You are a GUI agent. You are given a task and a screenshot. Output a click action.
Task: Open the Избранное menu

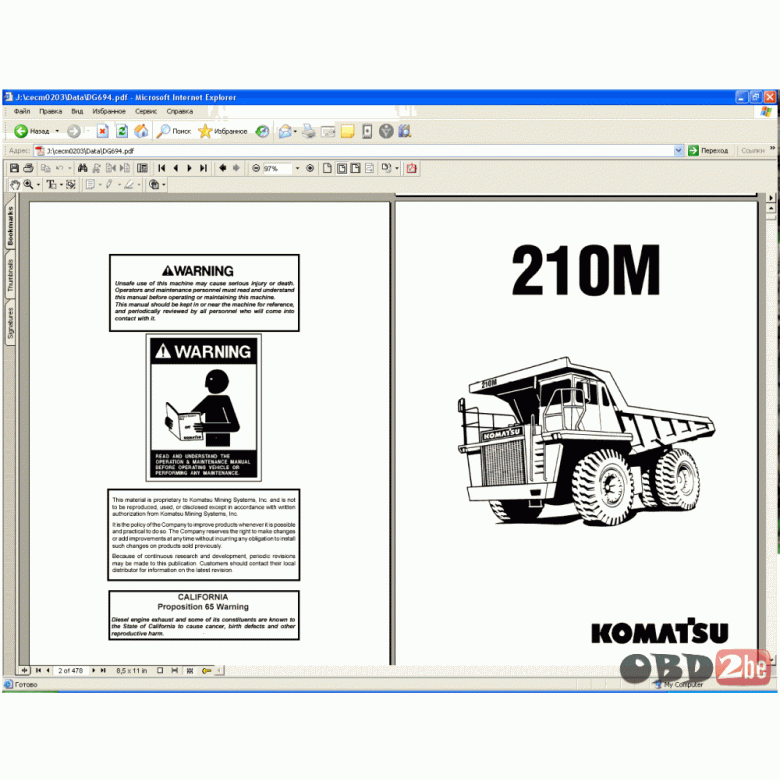[x=109, y=111]
